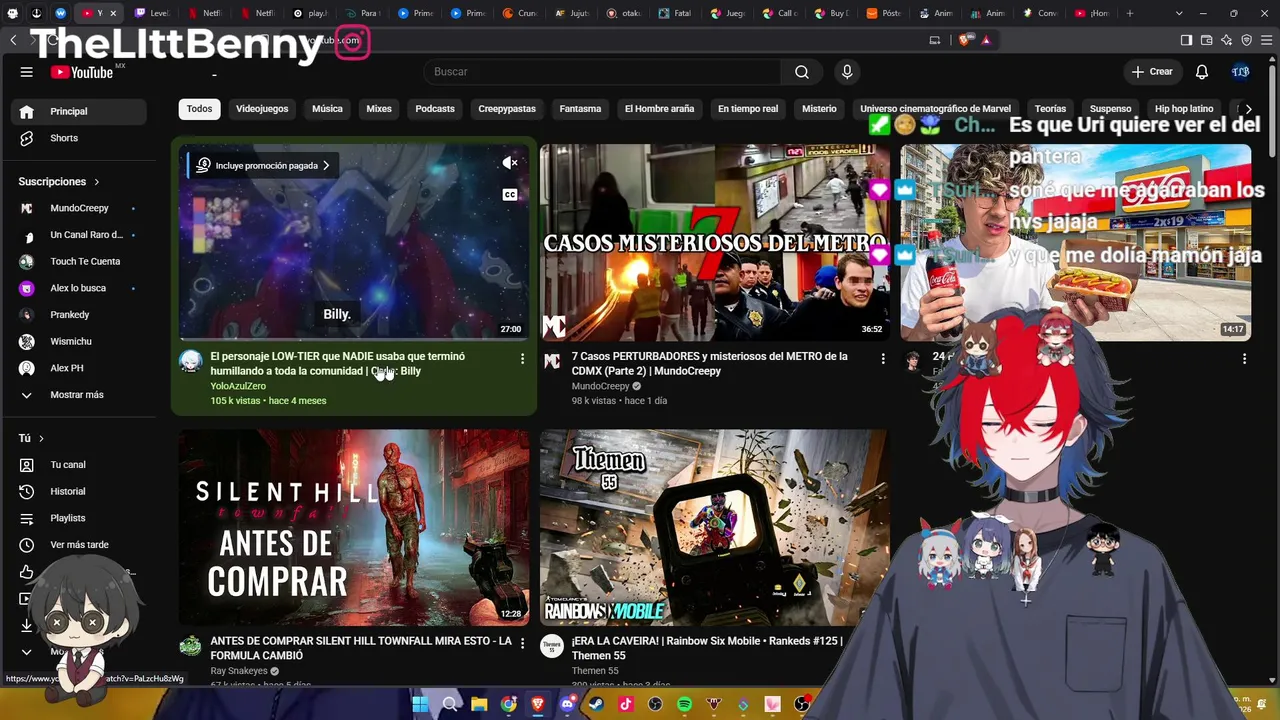Open the Brave Shields icon
The height and width of the screenshot is (720, 1280).
tap(964, 40)
